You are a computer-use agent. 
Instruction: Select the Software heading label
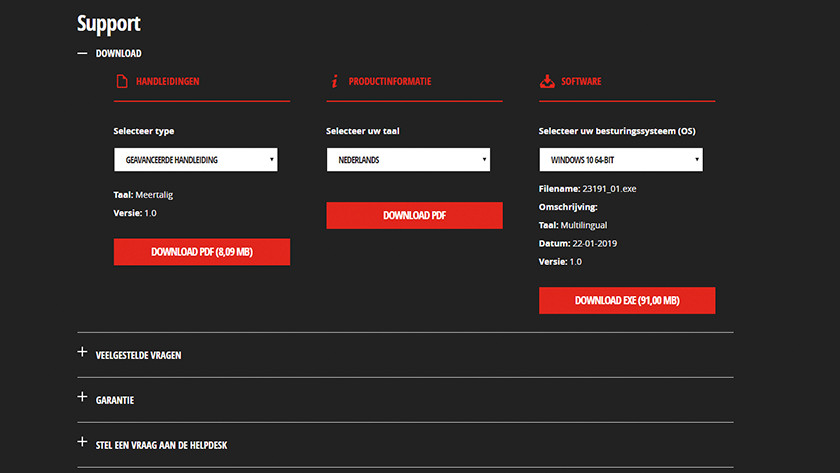[x=581, y=81]
